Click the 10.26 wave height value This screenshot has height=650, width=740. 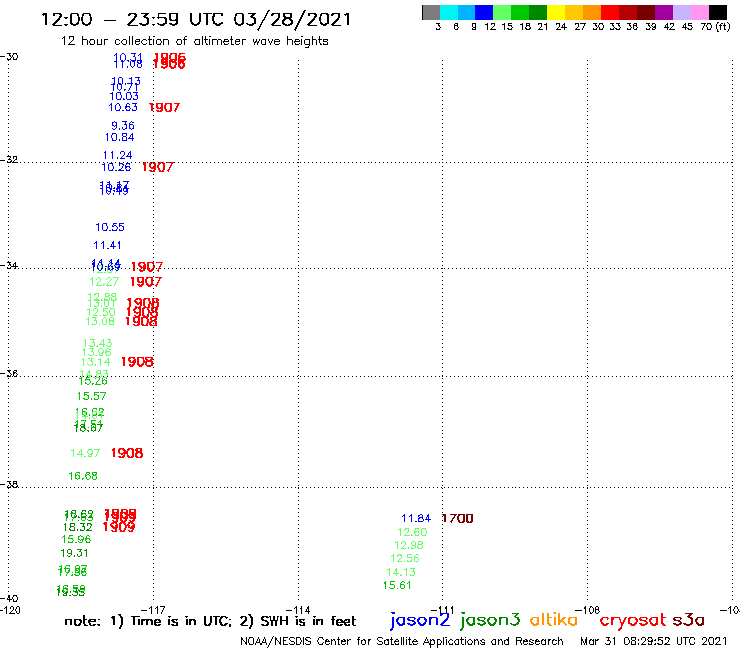tap(116, 167)
